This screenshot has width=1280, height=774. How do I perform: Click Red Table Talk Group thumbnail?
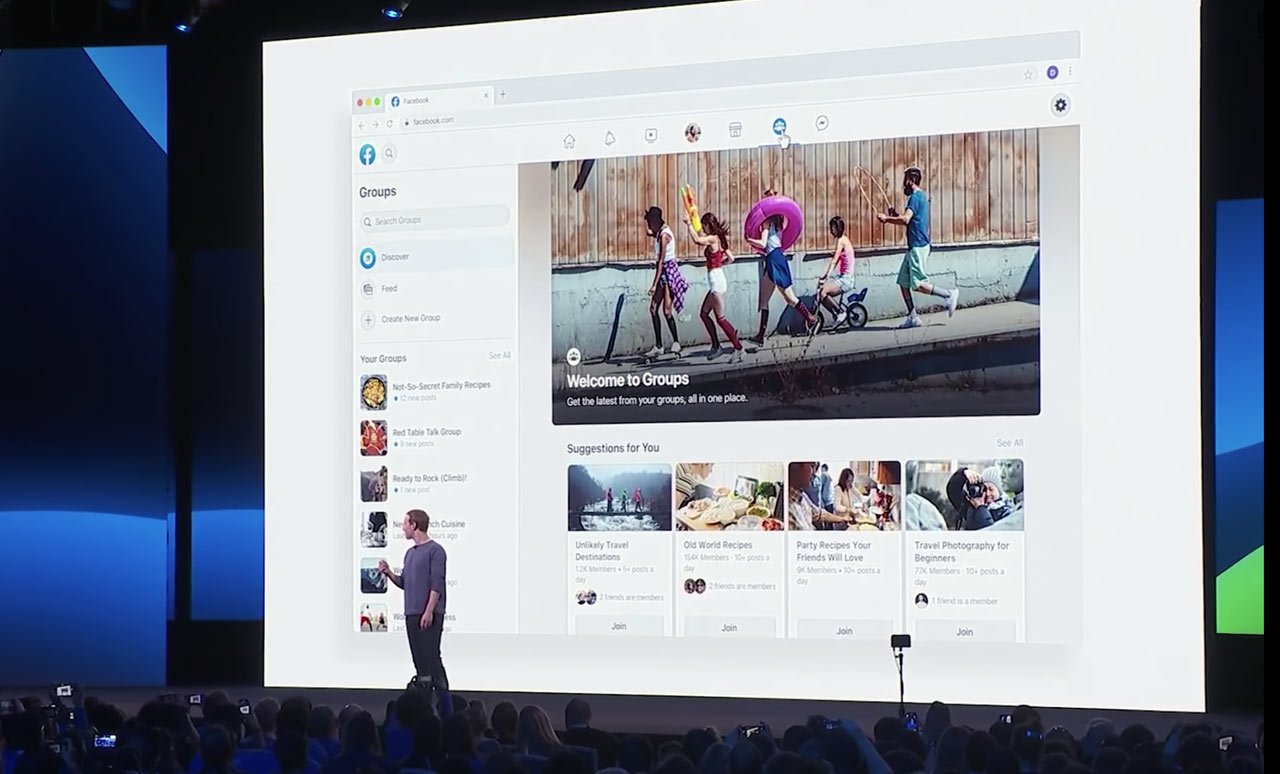click(374, 438)
